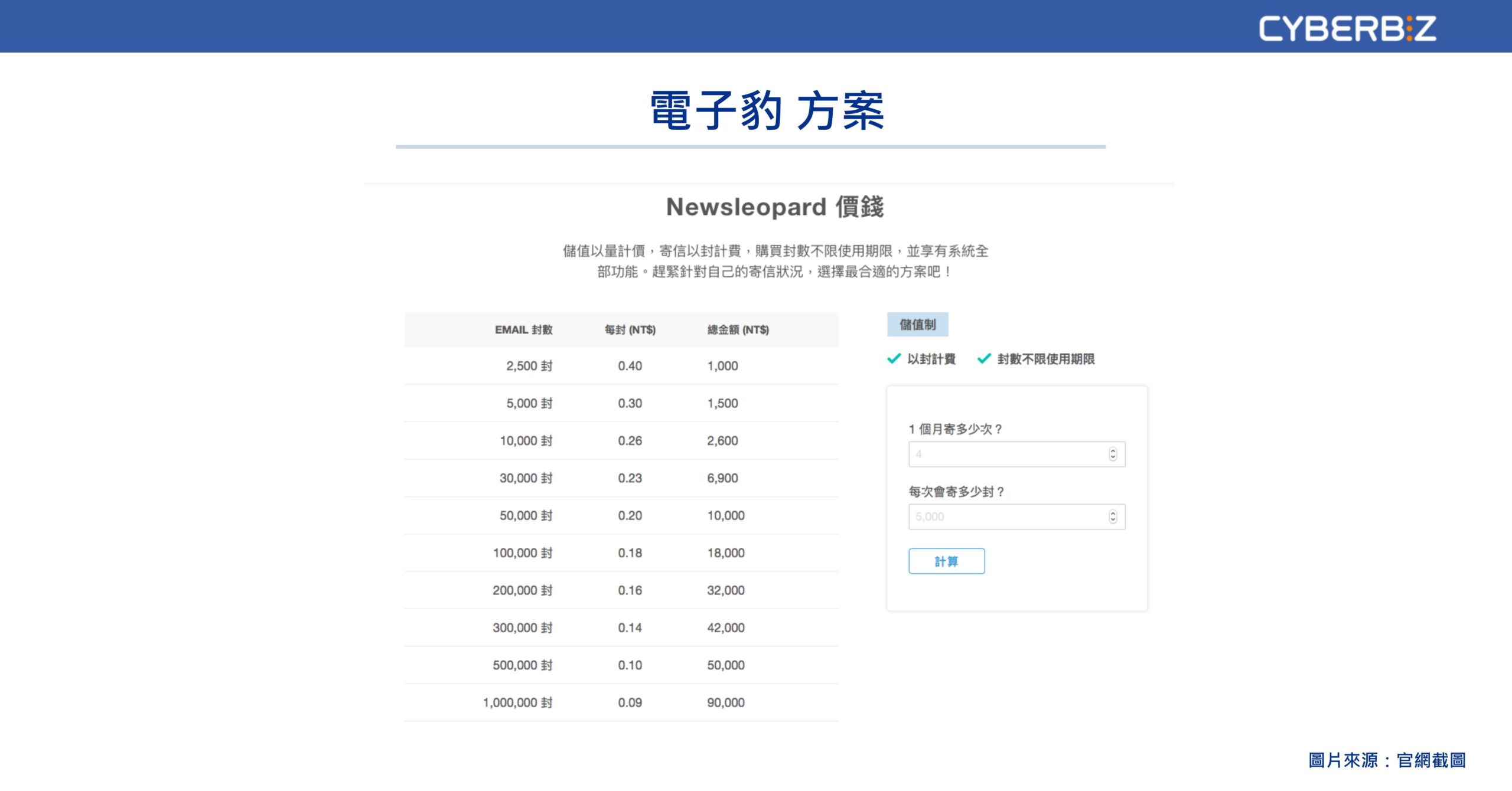Select the 10,000 封 table cell
The image size is (1512, 791).
pyautogui.click(x=526, y=440)
